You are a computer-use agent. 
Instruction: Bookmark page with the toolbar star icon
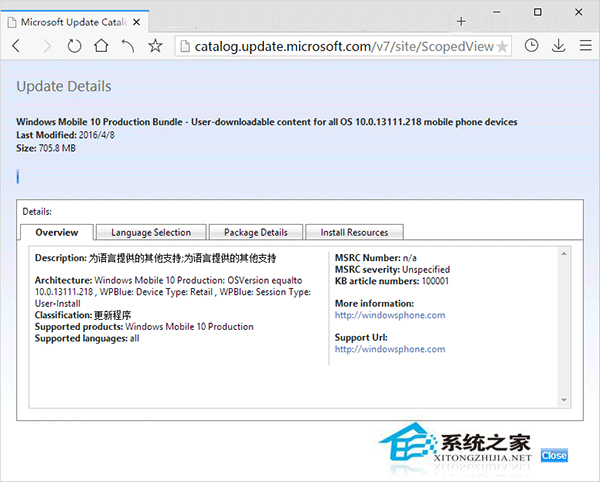(155, 46)
